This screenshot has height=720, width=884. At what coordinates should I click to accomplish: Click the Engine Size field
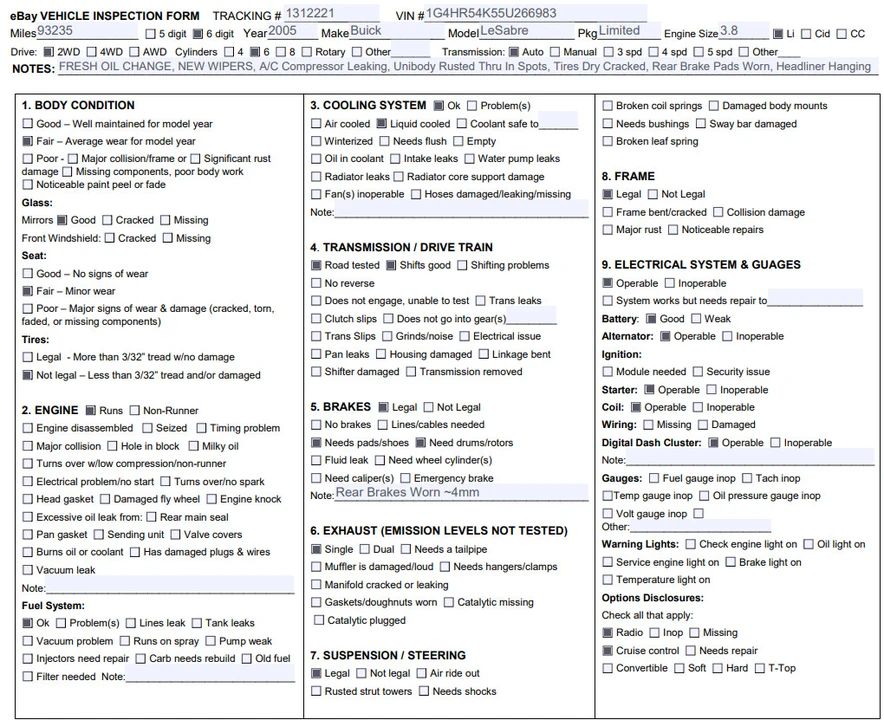(x=744, y=31)
